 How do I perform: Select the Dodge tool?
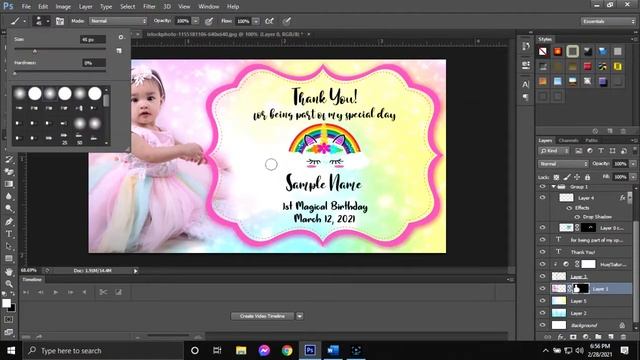click(9, 209)
